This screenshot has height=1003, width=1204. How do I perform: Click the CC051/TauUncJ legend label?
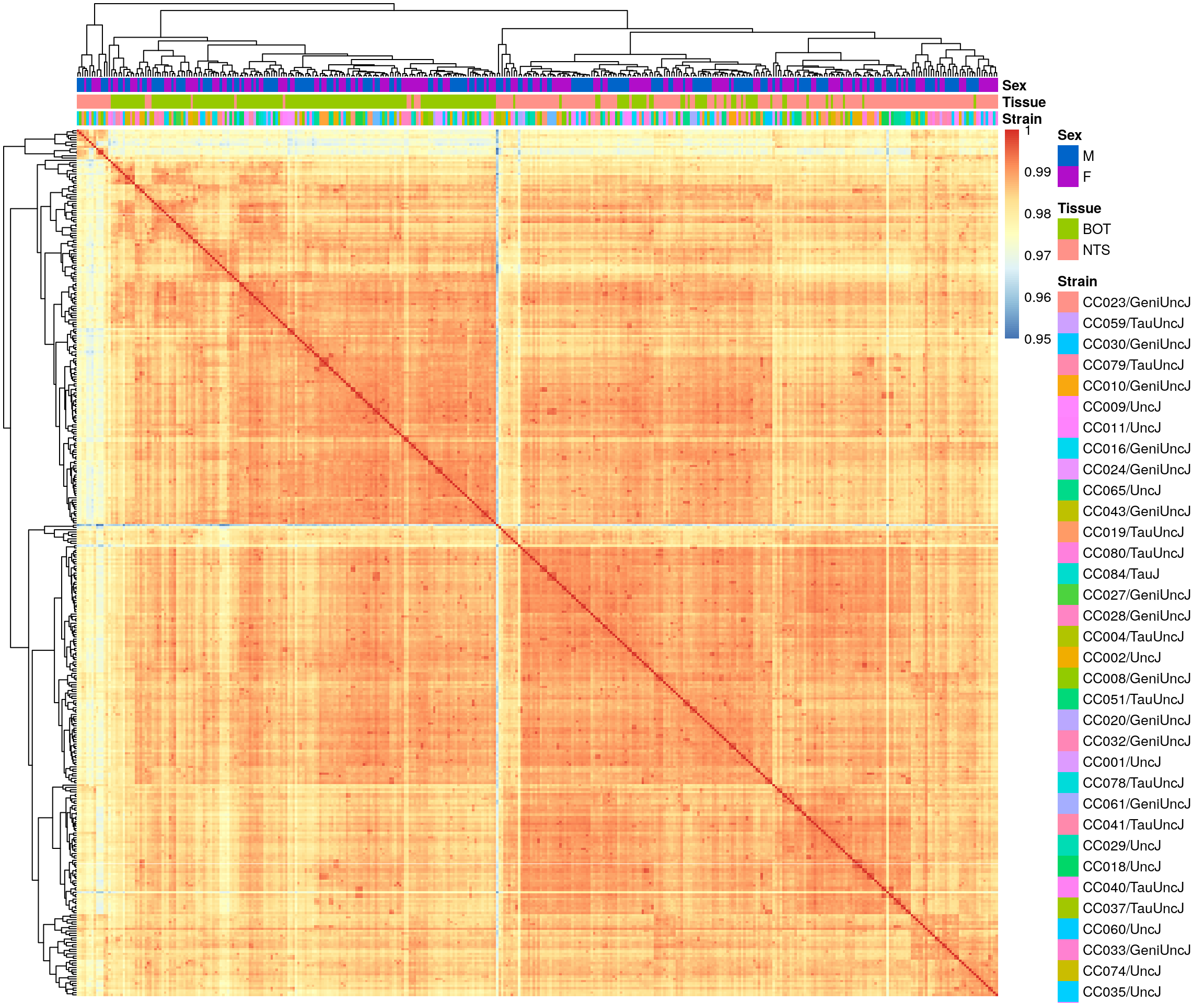1133,699
